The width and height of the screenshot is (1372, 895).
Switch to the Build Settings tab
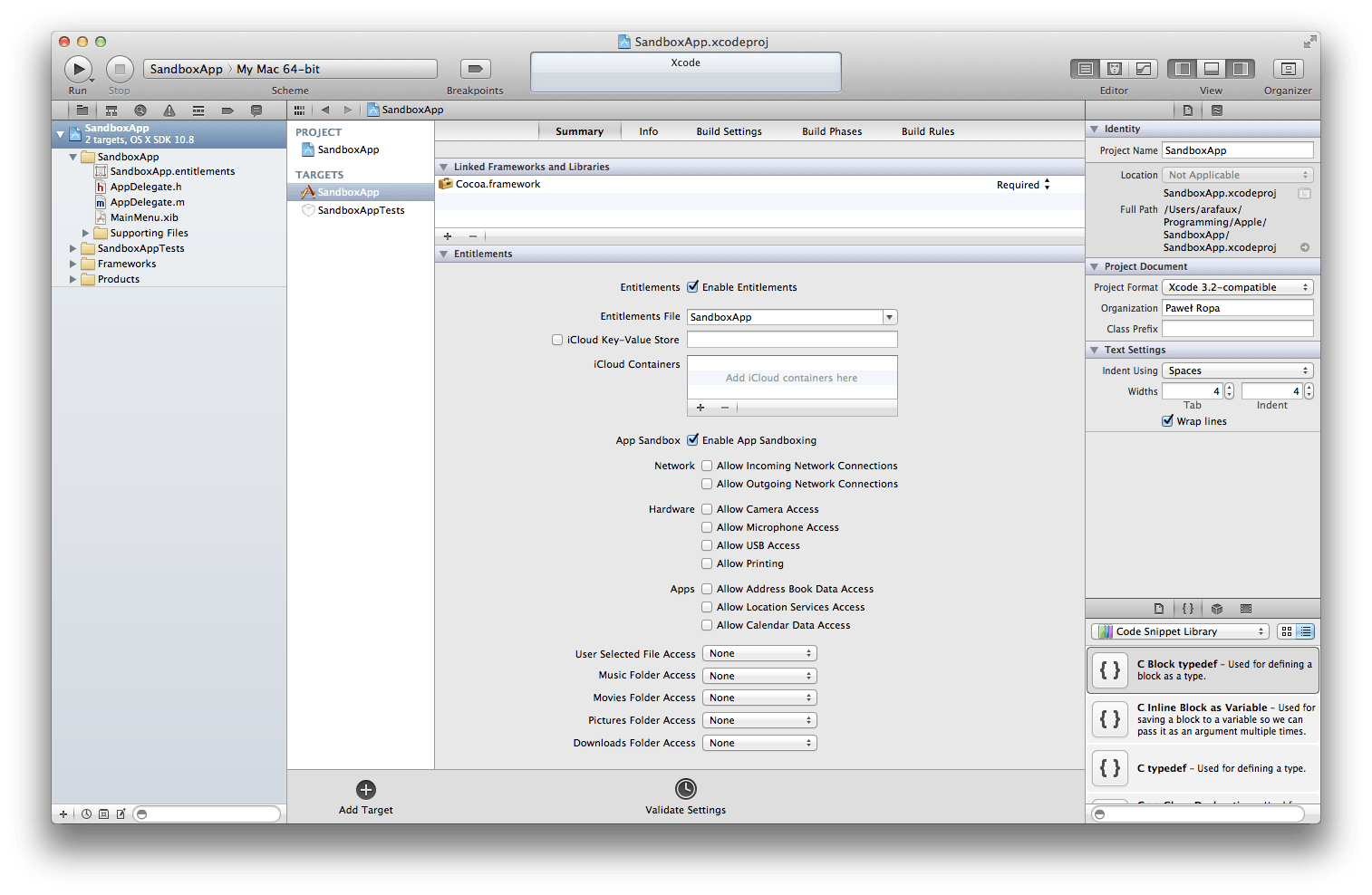pyautogui.click(x=729, y=131)
